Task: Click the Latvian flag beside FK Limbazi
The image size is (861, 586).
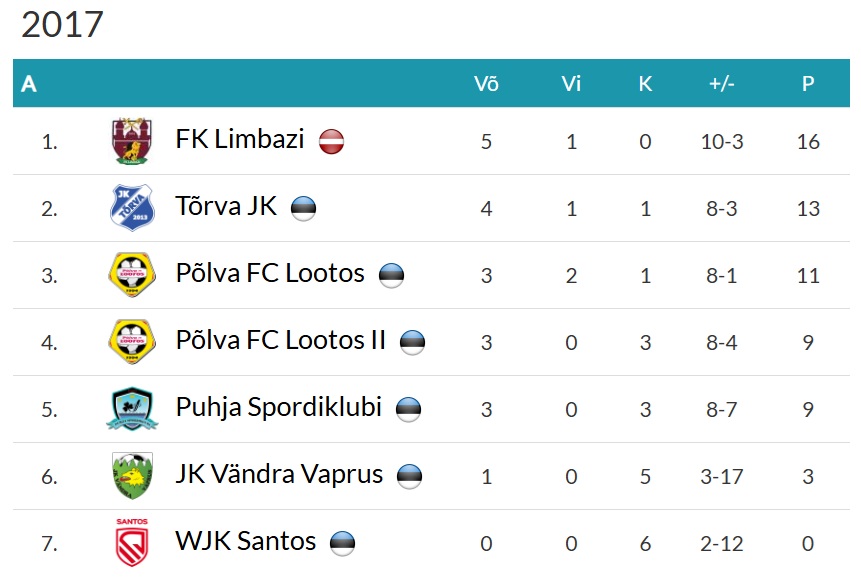Action: (331, 142)
